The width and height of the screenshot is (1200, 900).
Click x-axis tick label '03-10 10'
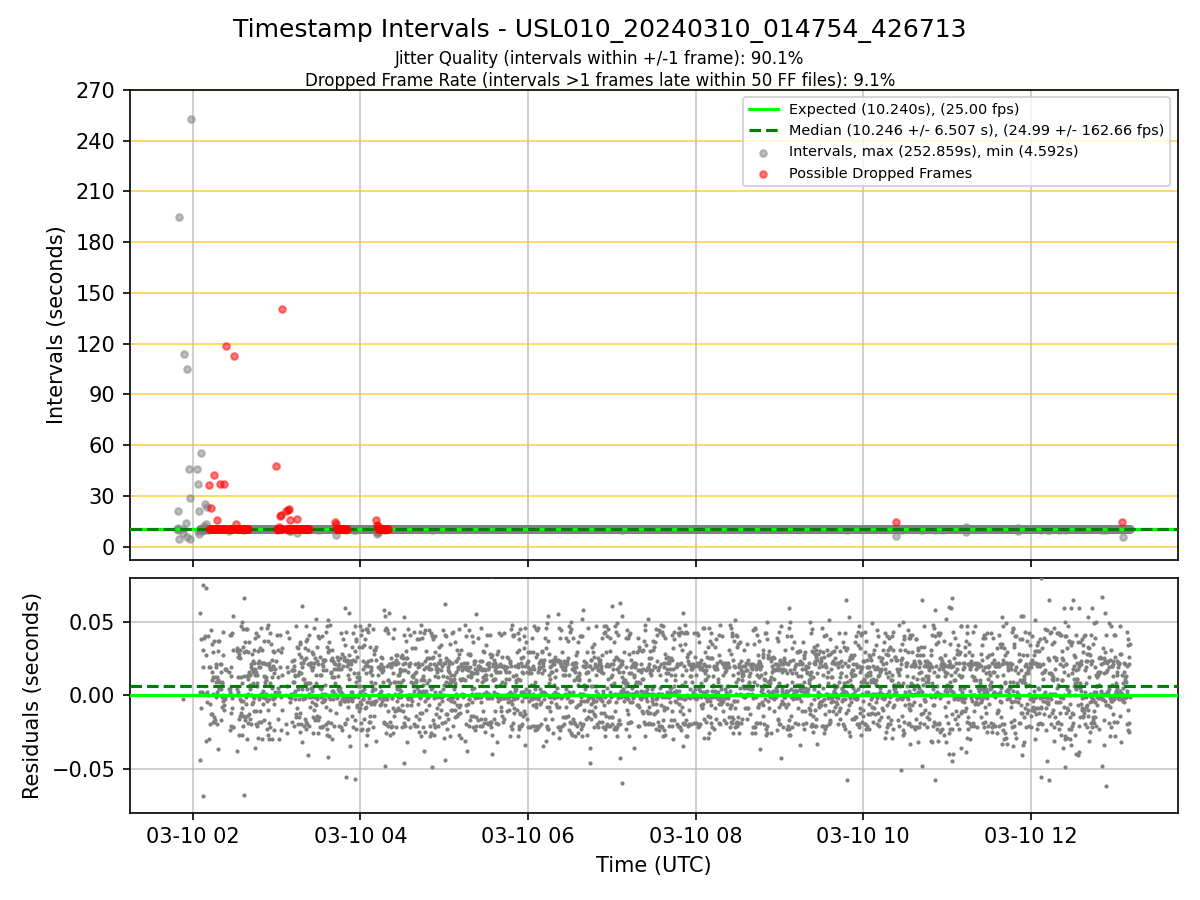pos(863,835)
